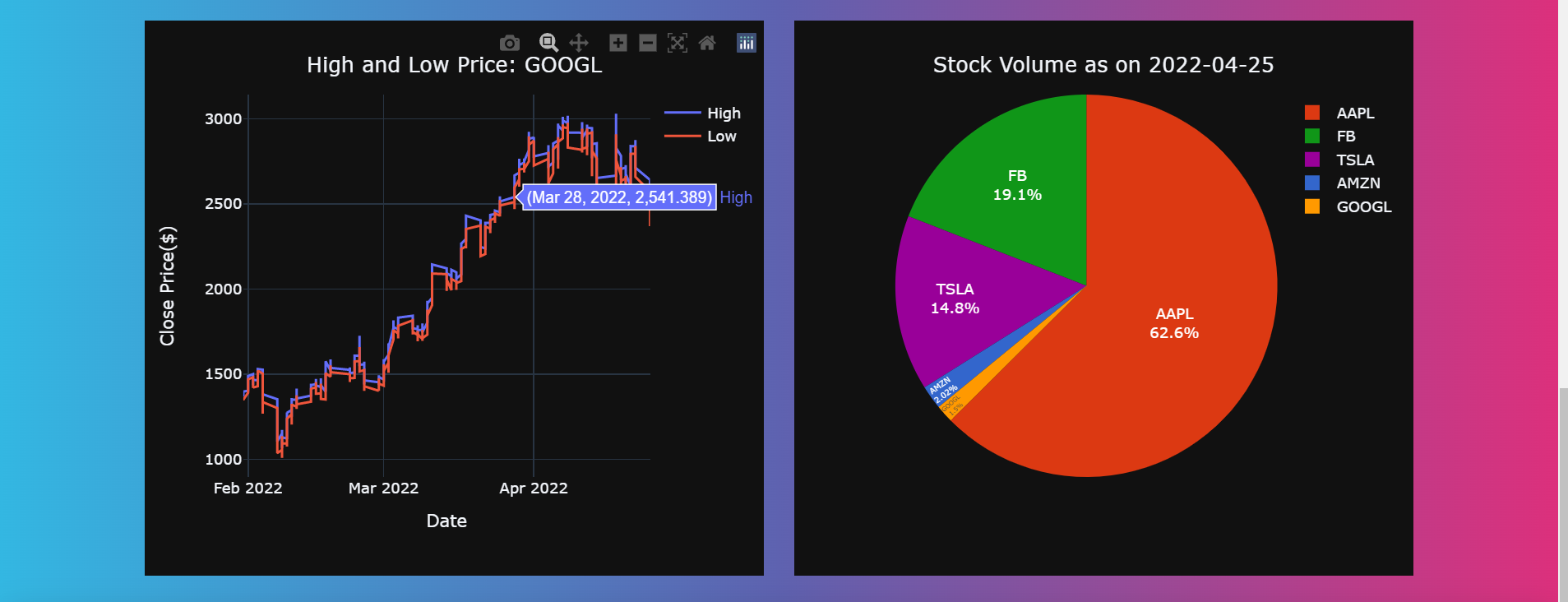Click the home icon to reset axes
Viewport: 1568px width, 602px height.
[707, 43]
